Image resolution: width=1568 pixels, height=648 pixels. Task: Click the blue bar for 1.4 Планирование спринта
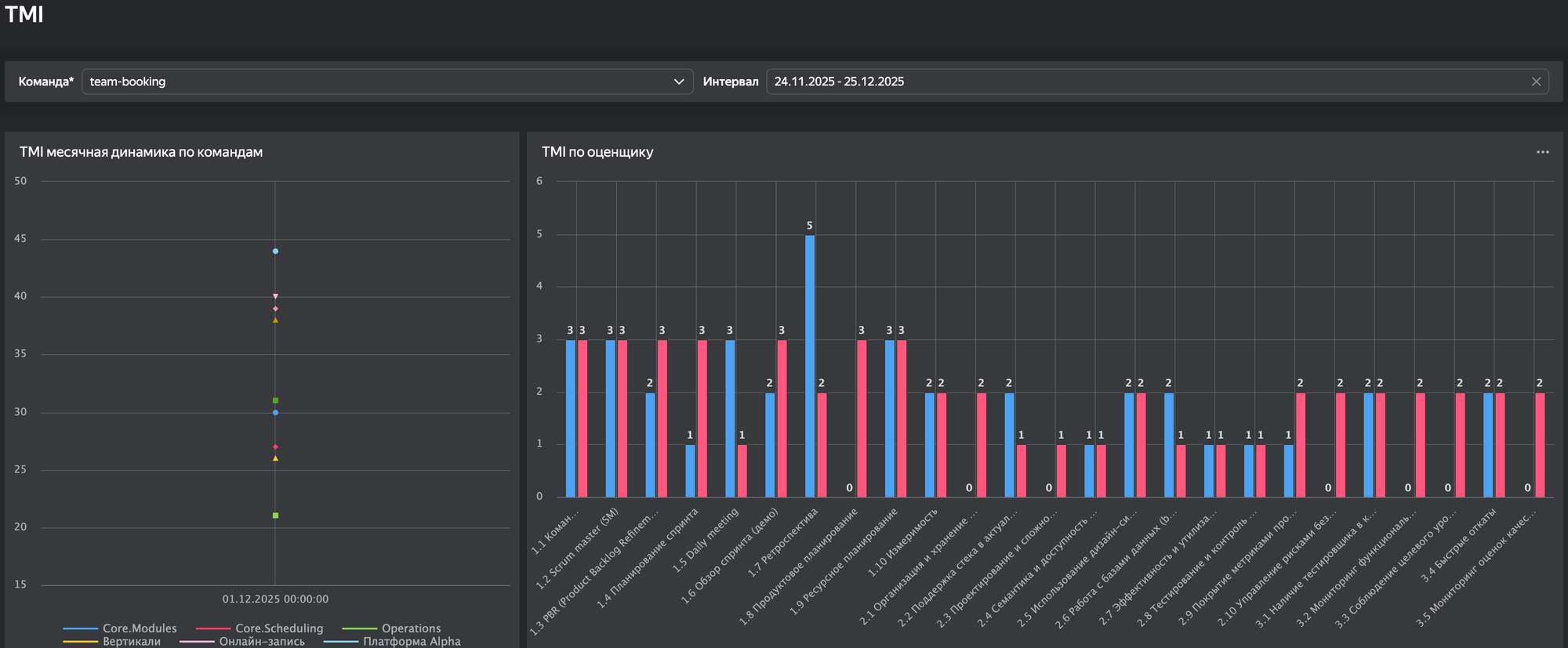tap(690, 471)
